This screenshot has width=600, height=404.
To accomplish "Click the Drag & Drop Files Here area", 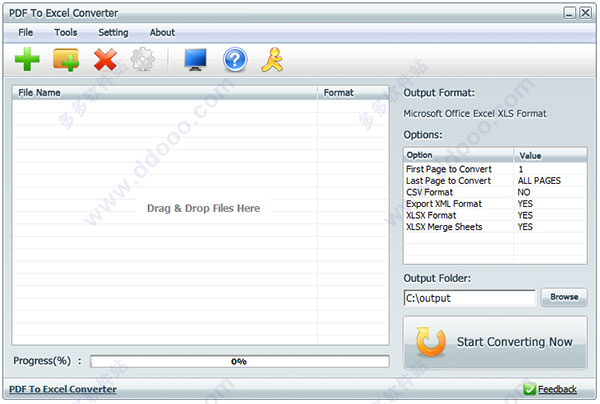I will pos(204,208).
